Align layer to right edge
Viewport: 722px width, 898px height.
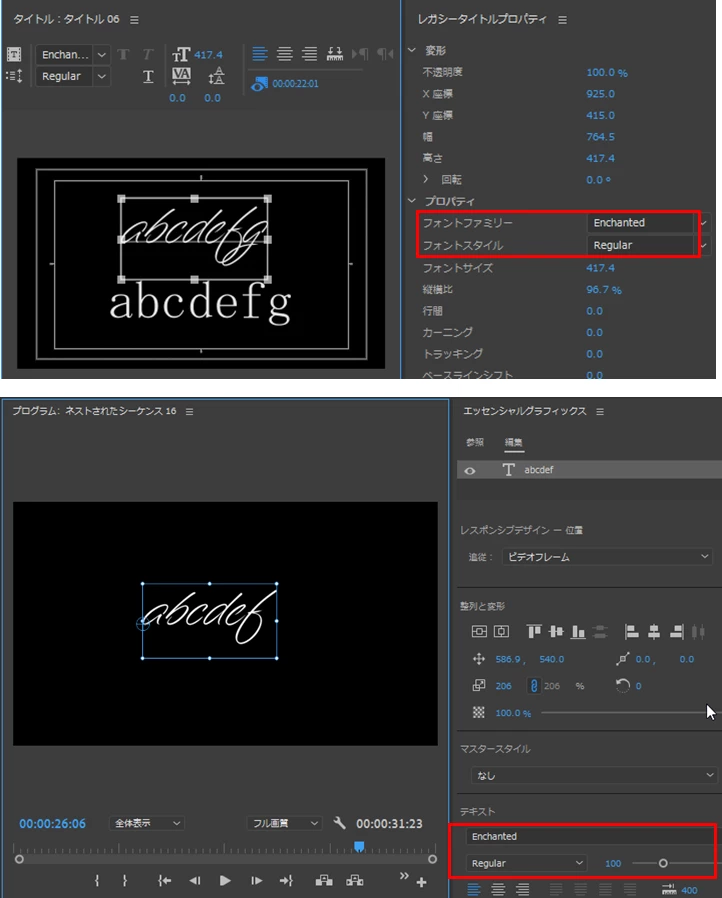[676, 632]
